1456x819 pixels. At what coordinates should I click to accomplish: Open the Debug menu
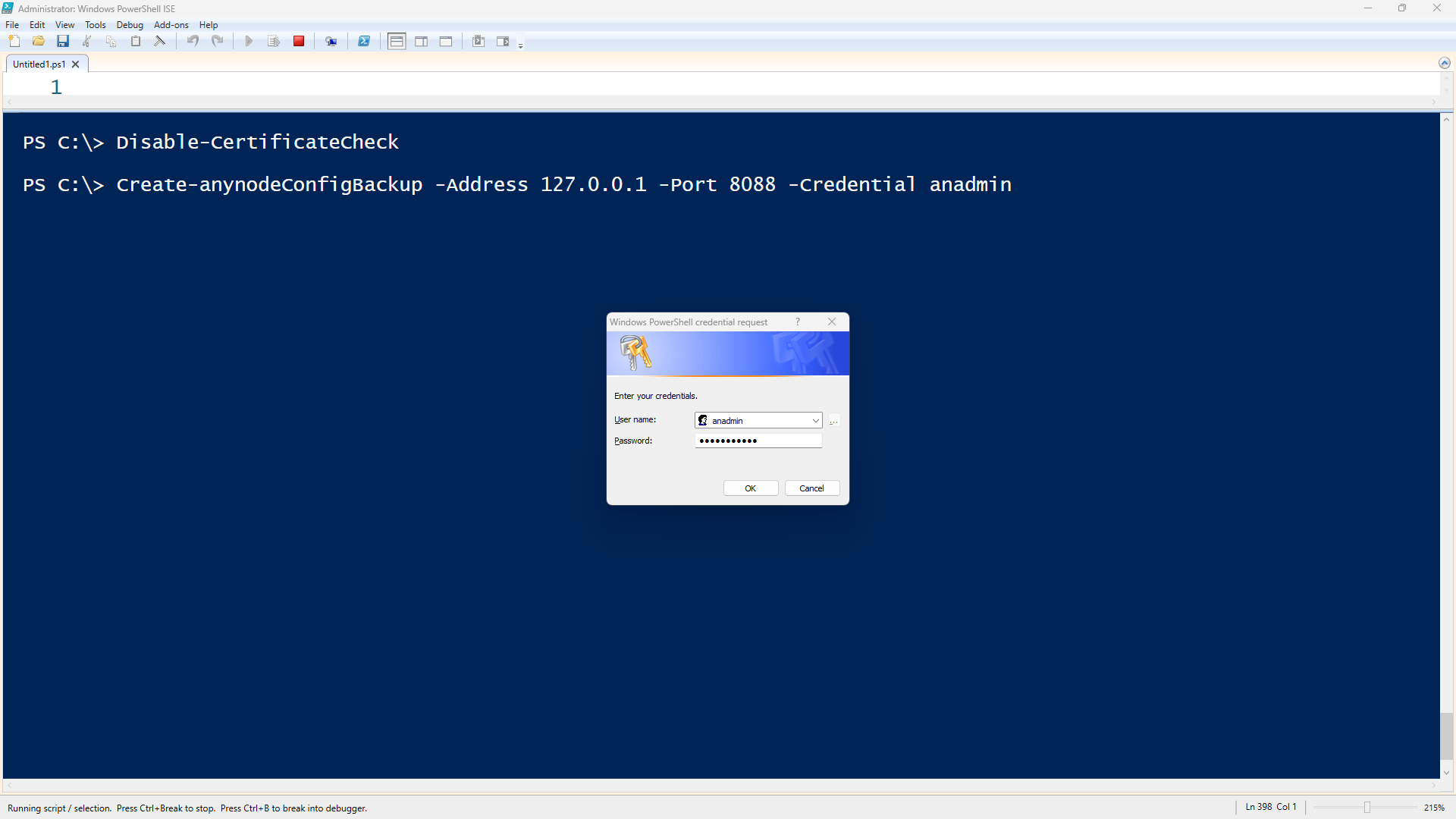(x=130, y=24)
